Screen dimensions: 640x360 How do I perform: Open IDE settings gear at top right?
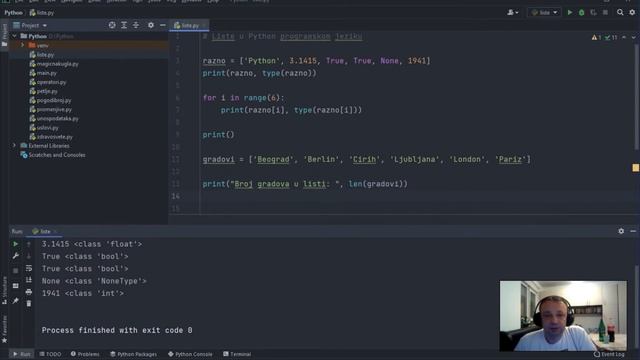[x=632, y=13]
